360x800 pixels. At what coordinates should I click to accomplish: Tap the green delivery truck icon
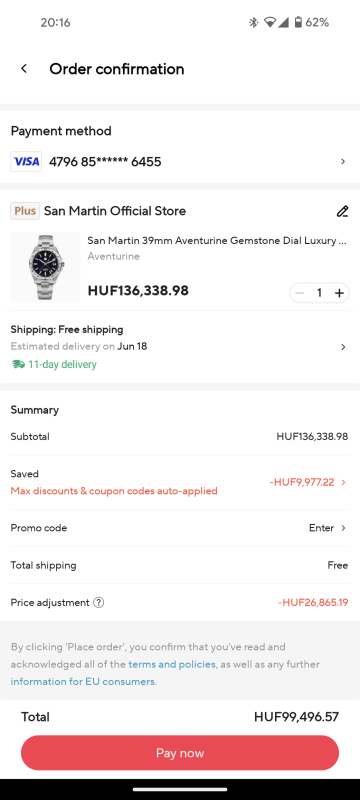[18, 364]
